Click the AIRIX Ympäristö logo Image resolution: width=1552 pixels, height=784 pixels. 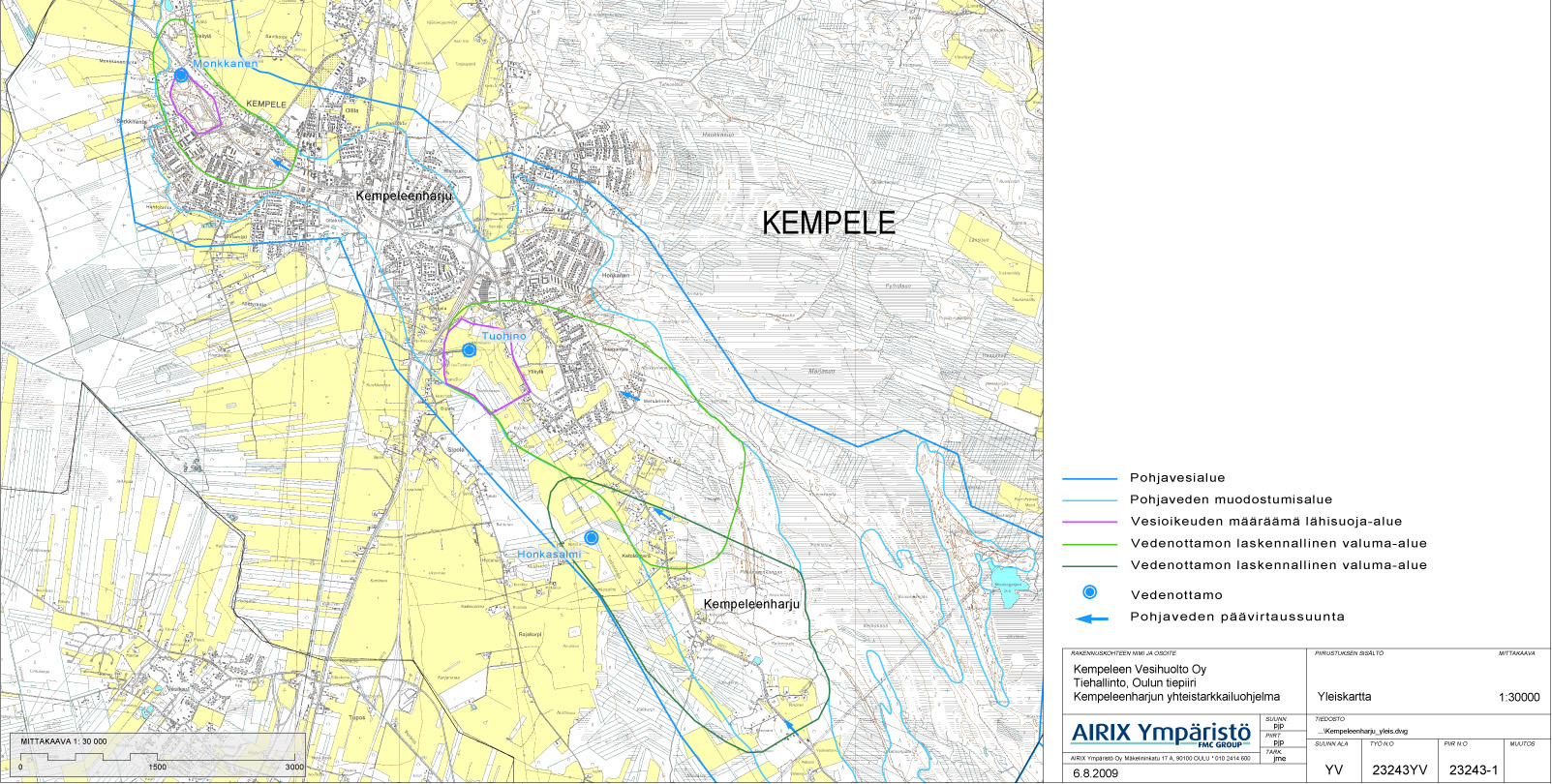pos(1161,734)
